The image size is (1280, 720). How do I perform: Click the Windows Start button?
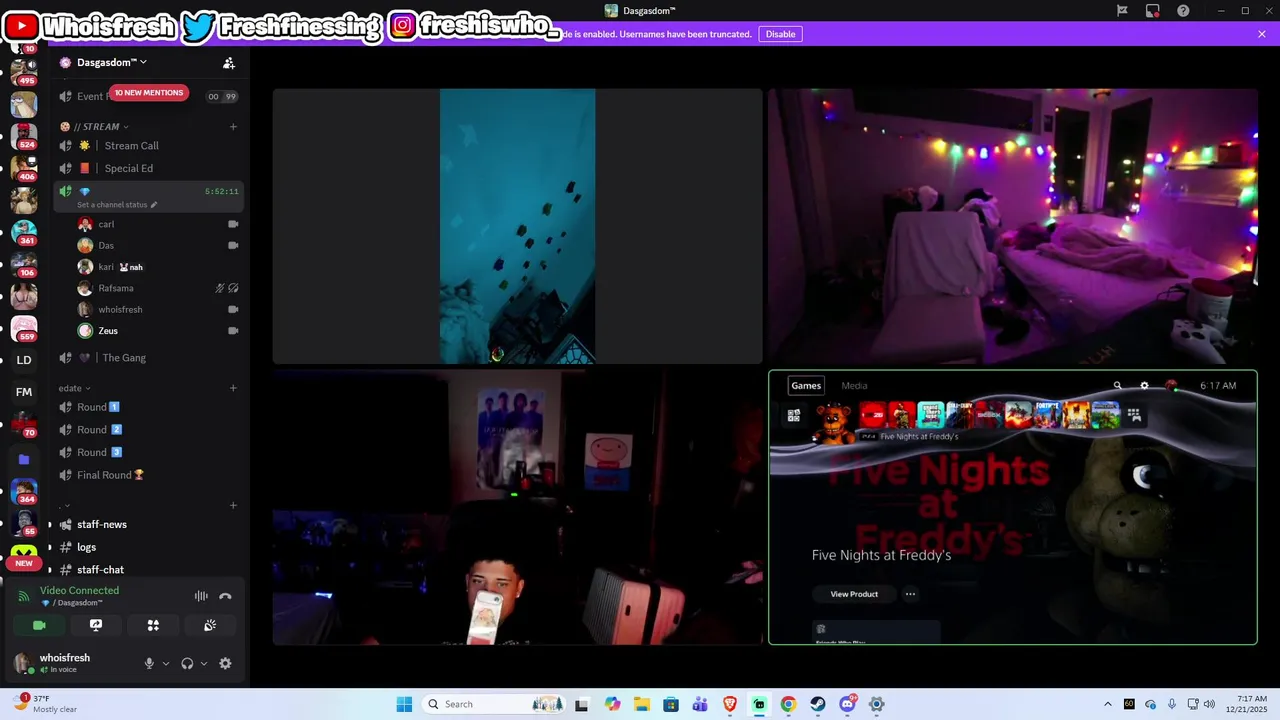click(404, 704)
